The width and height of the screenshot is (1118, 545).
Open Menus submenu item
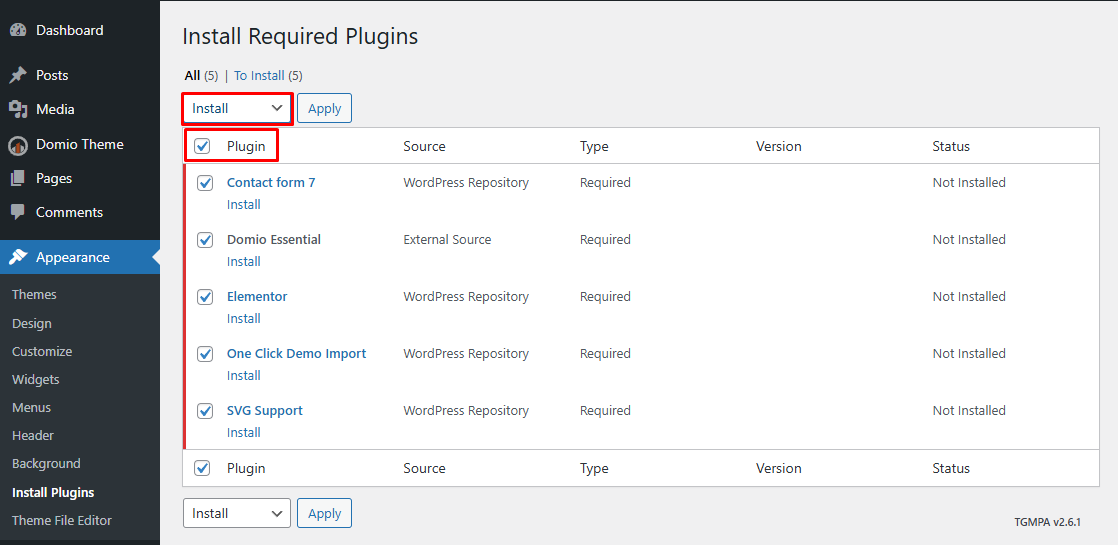pyautogui.click(x=31, y=407)
